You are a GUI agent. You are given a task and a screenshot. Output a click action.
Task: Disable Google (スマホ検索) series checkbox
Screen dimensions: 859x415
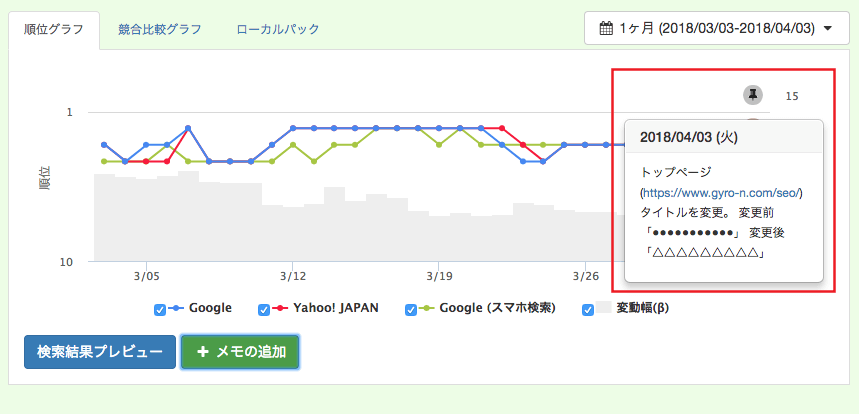point(411,309)
